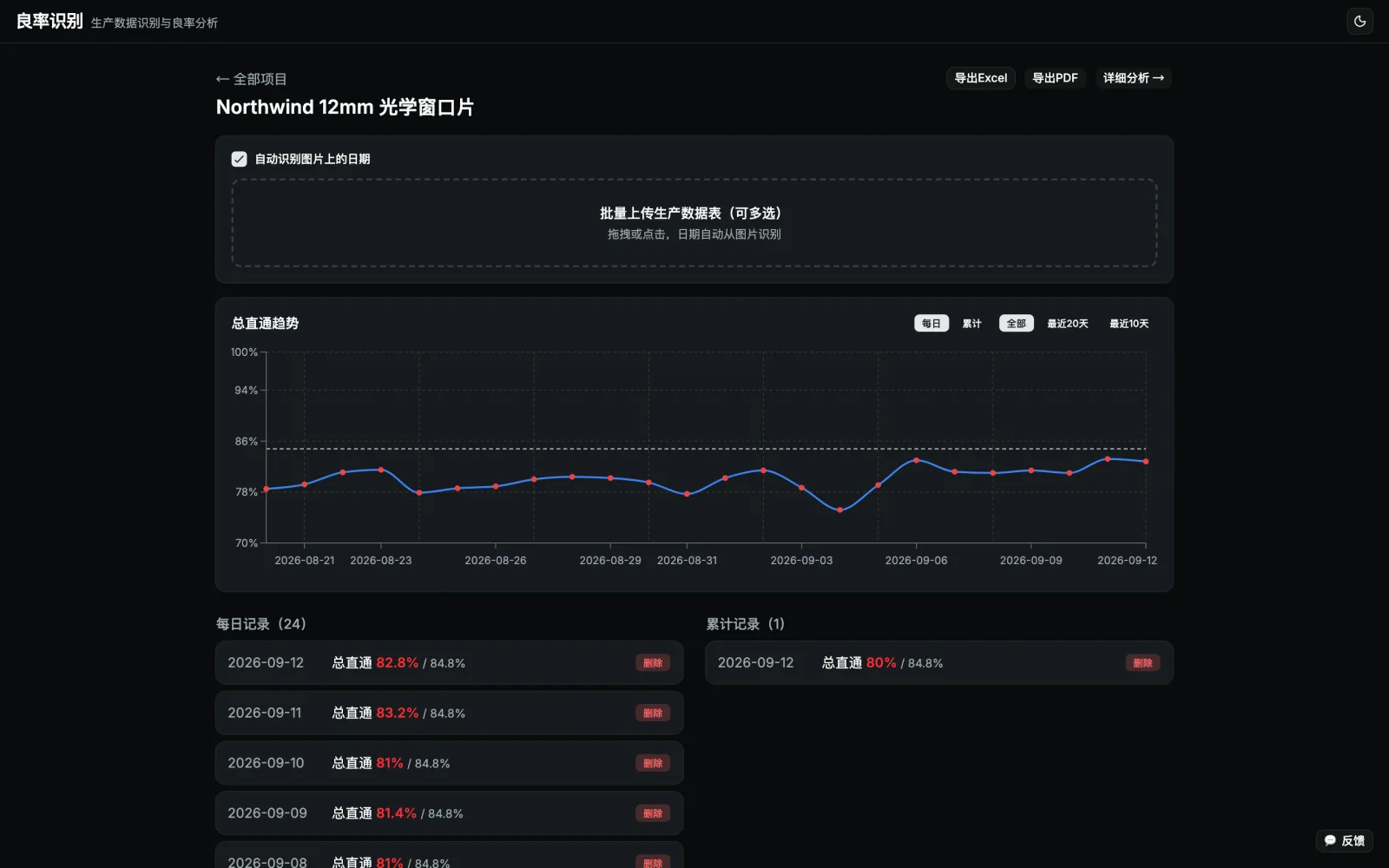Open daily record showing 82.8%
Viewport: 1389px width, 868px height.
449,663
